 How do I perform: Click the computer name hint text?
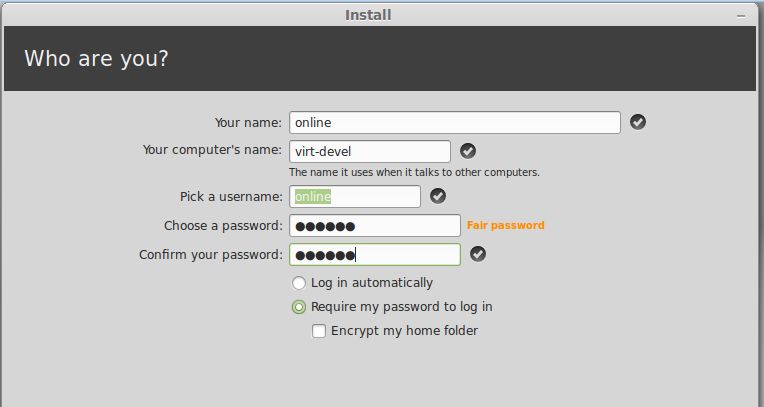[x=414, y=172]
